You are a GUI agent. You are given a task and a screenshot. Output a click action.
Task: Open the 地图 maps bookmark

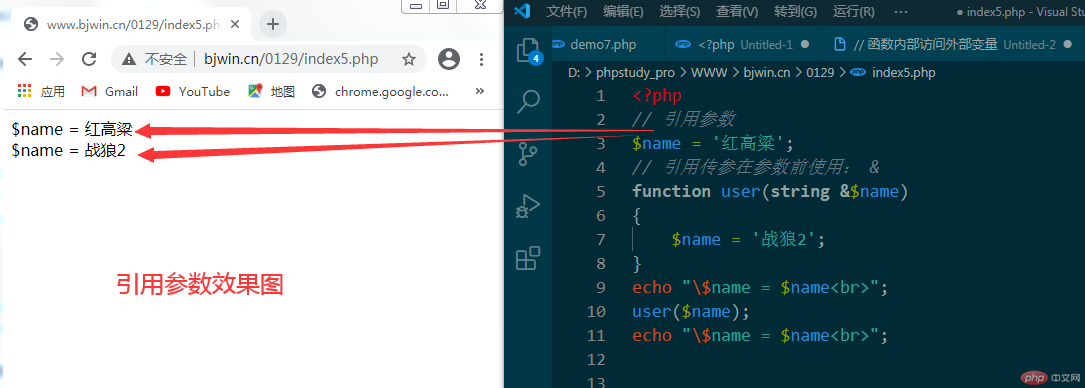click(271, 91)
